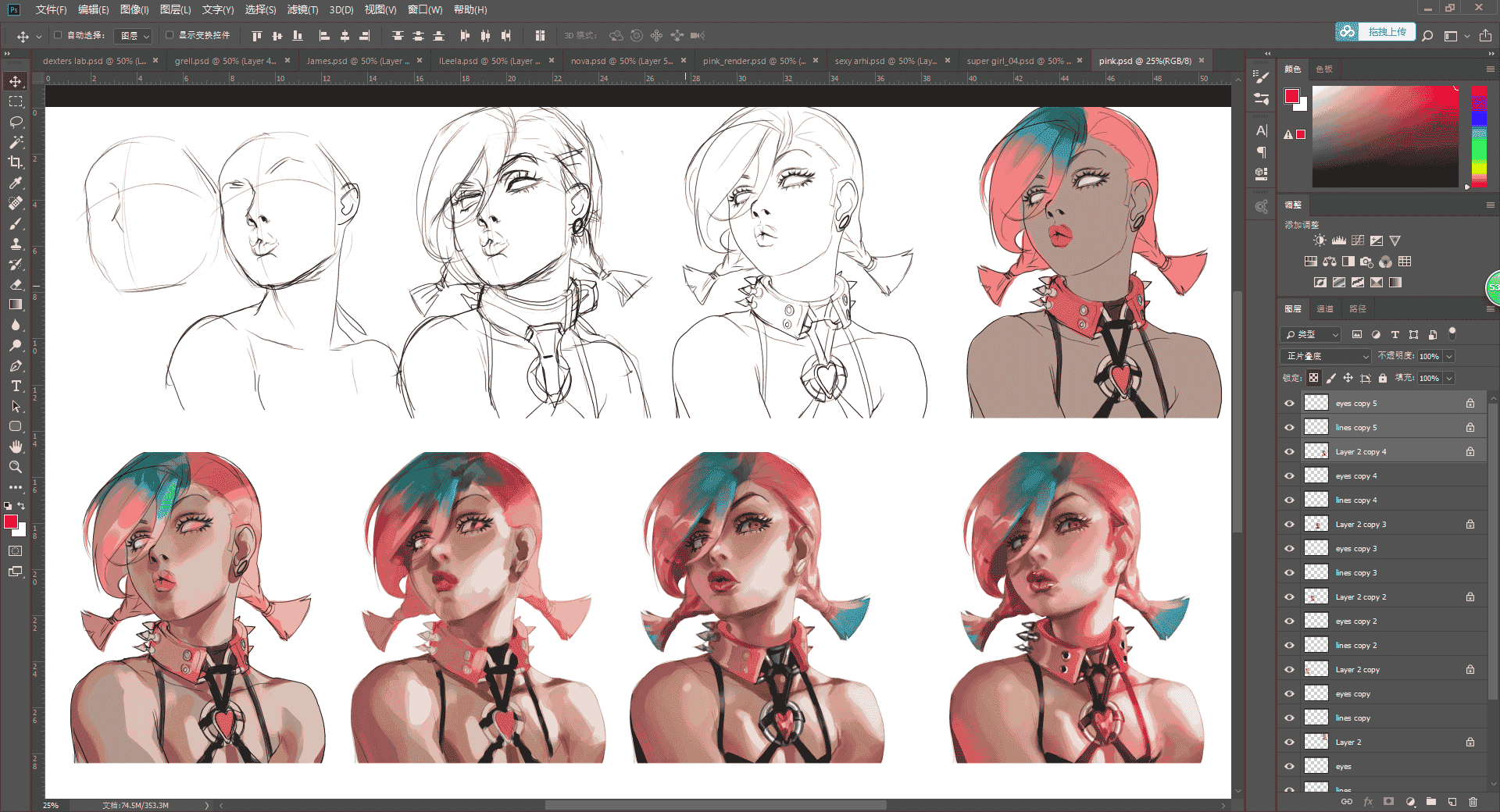The height and width of the screenshot is (812, 1500).
Task: Select the Hand tool
Action: point(16,447)
